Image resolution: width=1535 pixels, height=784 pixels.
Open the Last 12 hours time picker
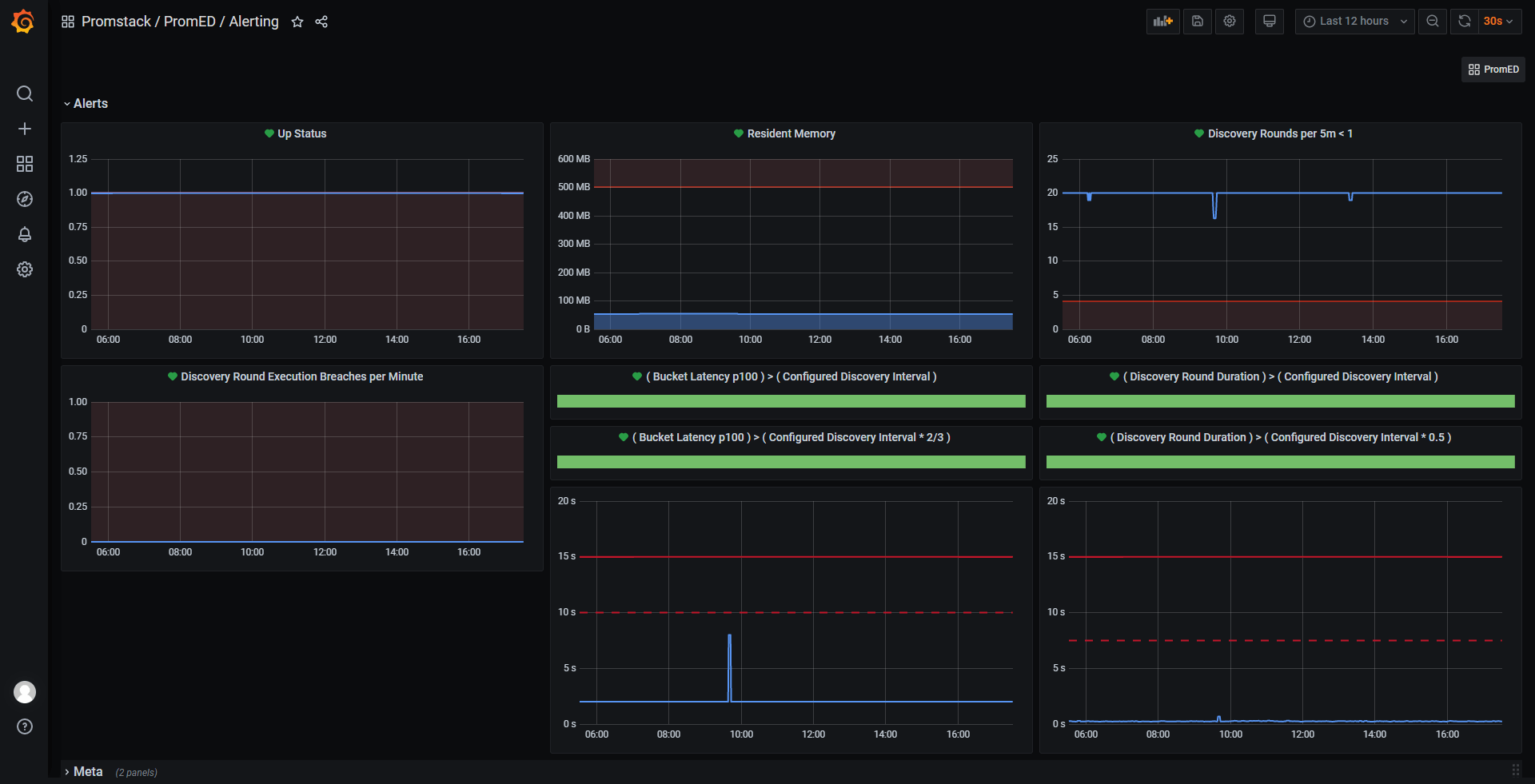click(1354, 21)
